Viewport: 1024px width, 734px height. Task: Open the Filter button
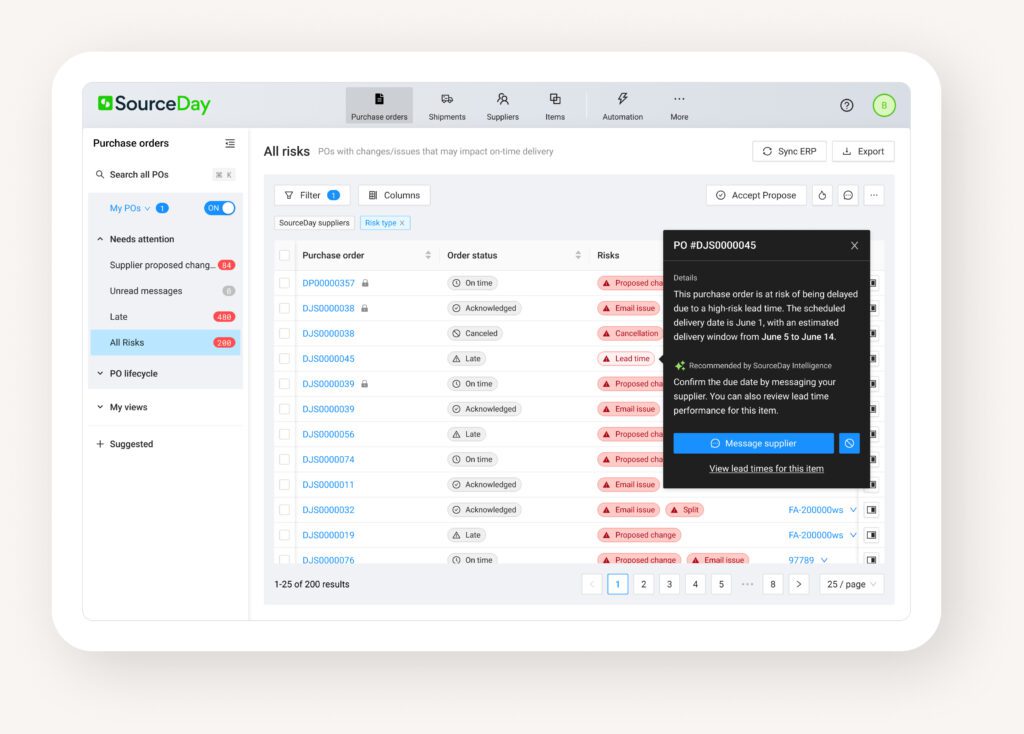click(x=312, y=195)
